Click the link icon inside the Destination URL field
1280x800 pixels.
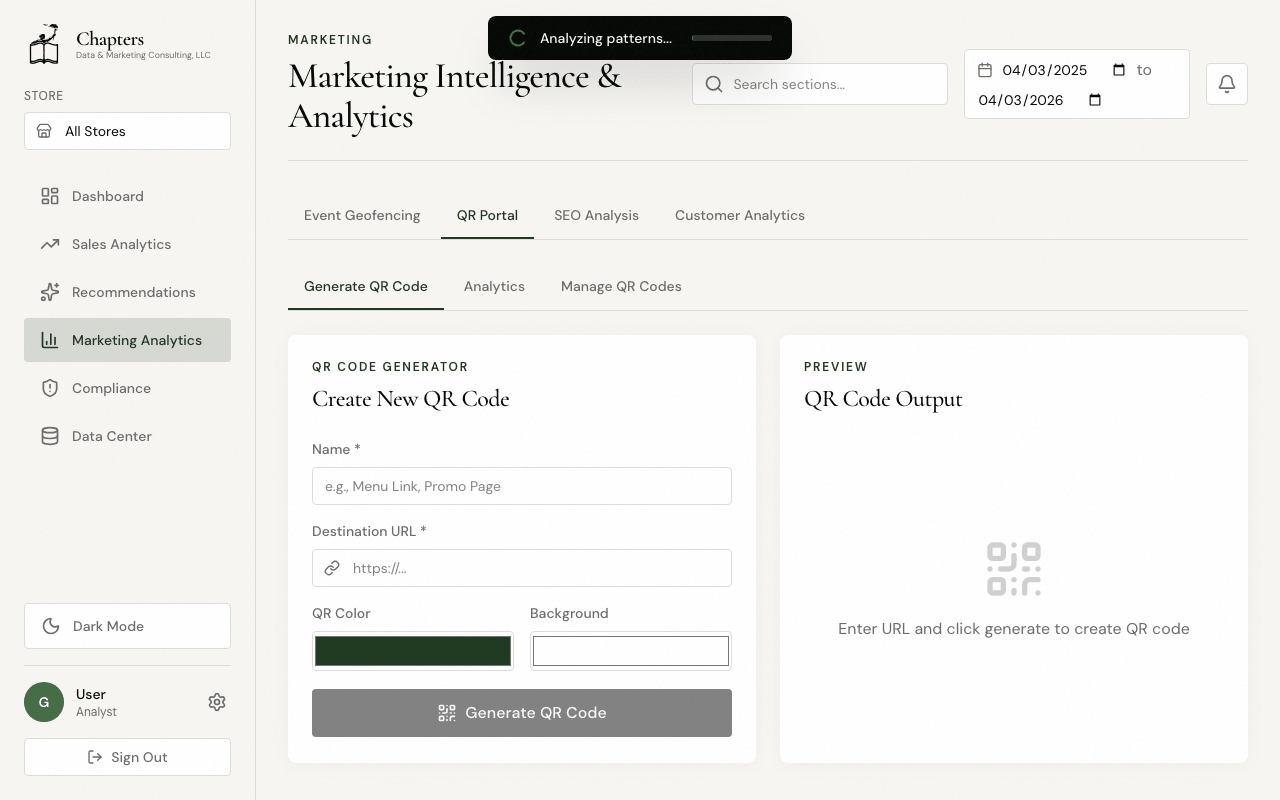pos(332,568)
